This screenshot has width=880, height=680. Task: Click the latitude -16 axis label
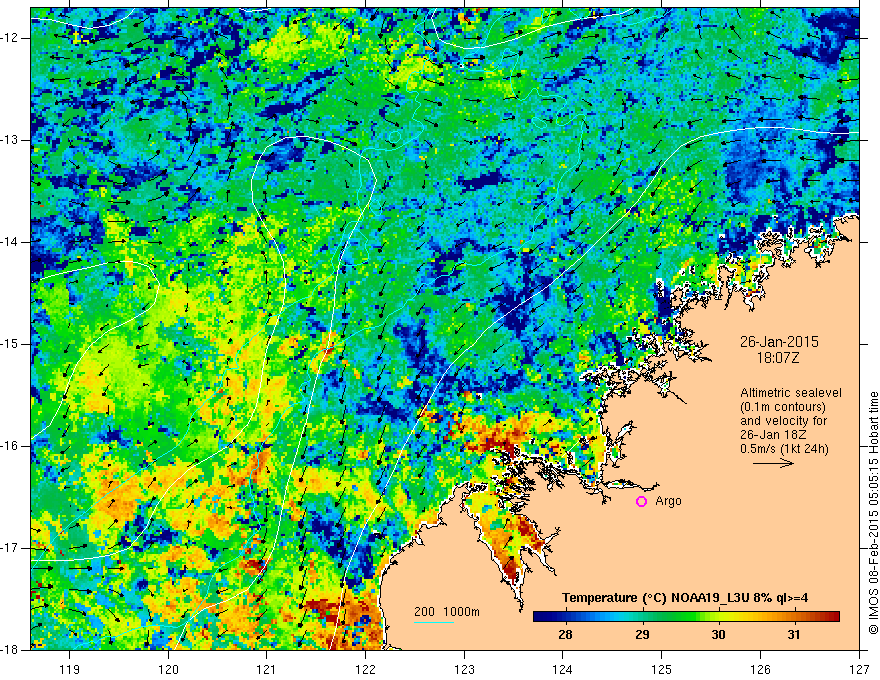coord(10,446)
